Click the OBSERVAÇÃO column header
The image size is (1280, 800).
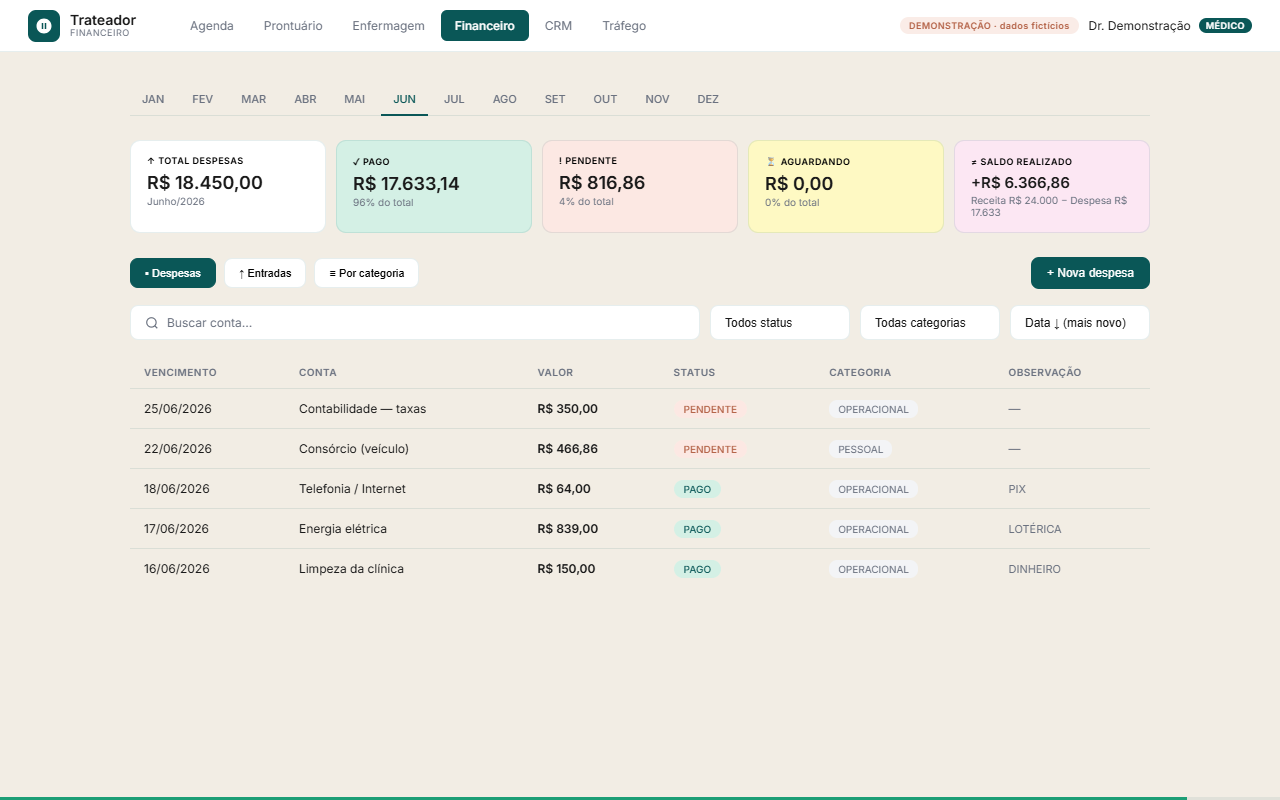click(1045, 373)
